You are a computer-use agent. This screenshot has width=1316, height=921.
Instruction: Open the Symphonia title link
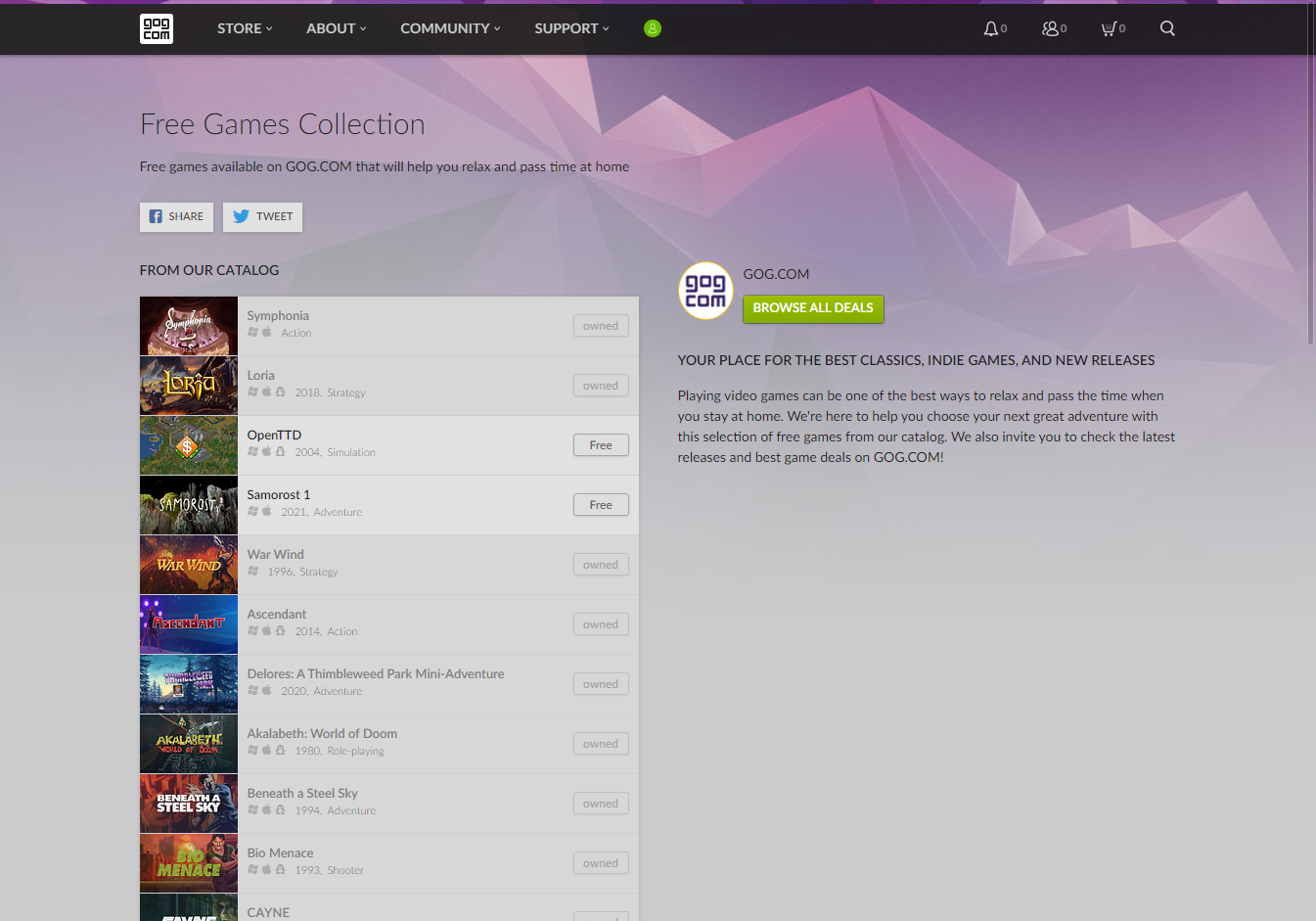[278, 315]
